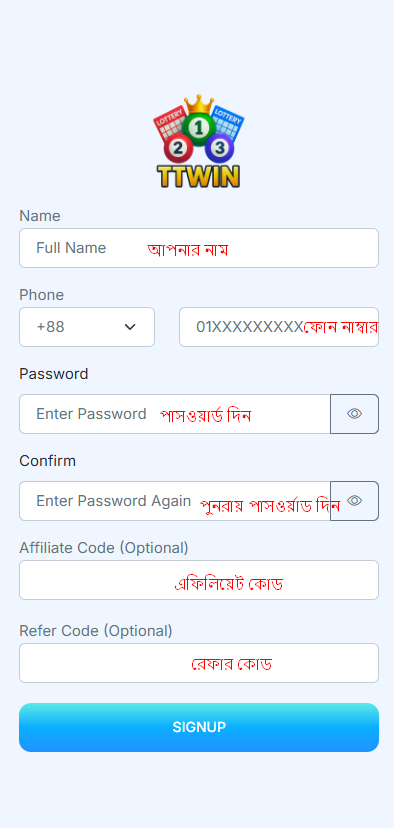Select the 01XXXXXXXXX phone number field
394x828 pixels.
[x=279, y=327]
